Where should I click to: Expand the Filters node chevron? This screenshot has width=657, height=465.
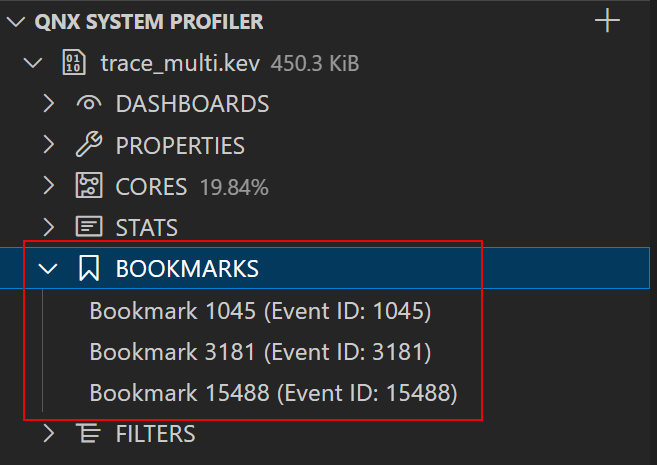pos(48,433)
